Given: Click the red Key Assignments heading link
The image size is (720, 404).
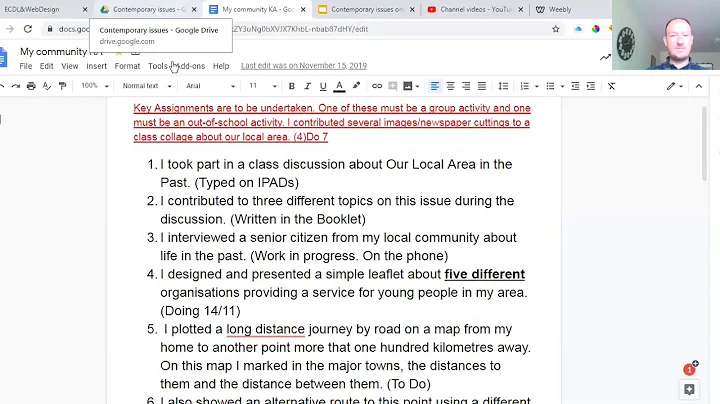Looking at the screenshot, I should click(x=332, y=123).
